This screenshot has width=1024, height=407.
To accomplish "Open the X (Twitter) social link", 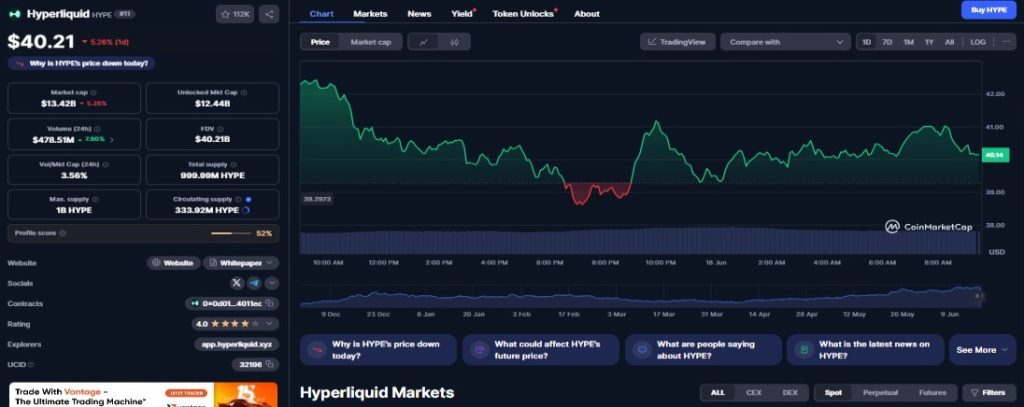I will point(236,283).
